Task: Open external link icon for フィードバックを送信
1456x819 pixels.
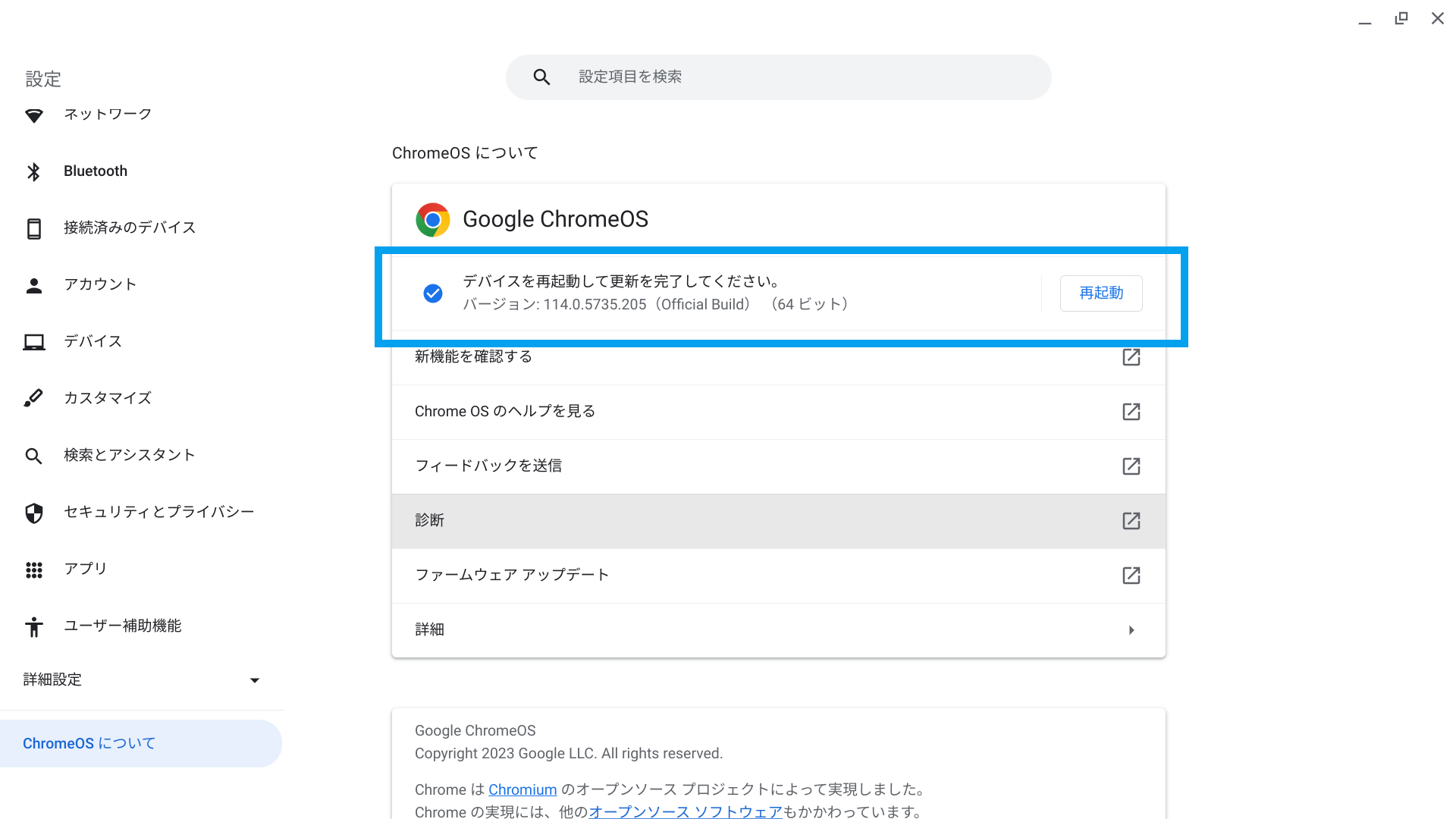Action: [x=1131, y=466]
